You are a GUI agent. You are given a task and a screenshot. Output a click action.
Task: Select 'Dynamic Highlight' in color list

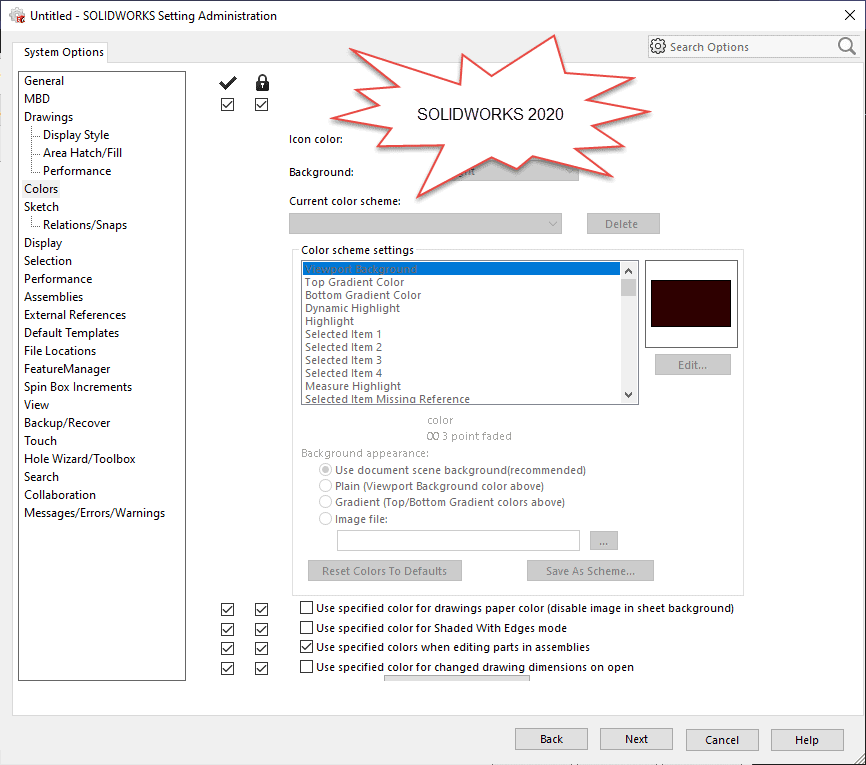(461, 308)
